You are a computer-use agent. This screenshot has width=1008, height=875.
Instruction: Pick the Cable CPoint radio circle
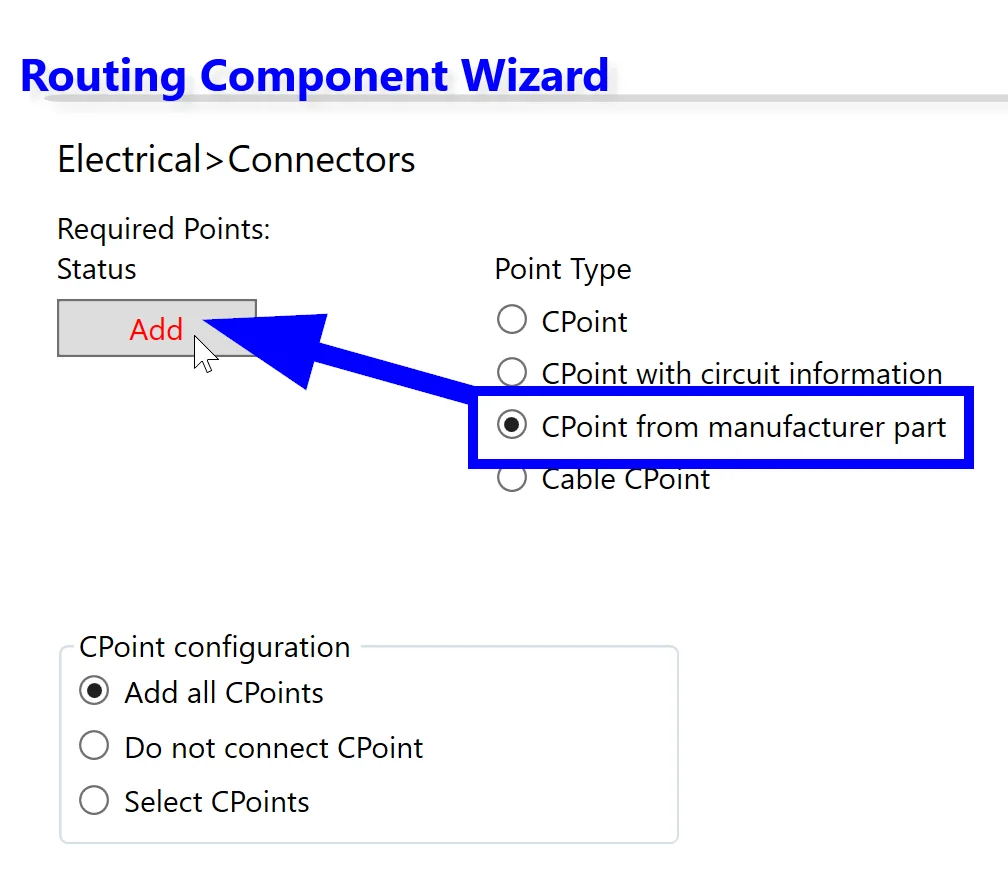point(512,479)
